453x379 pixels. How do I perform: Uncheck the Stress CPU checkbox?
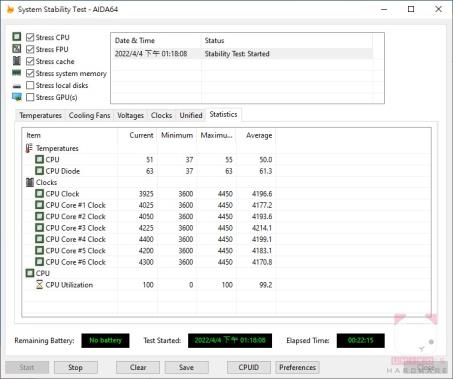coord(30,37)
